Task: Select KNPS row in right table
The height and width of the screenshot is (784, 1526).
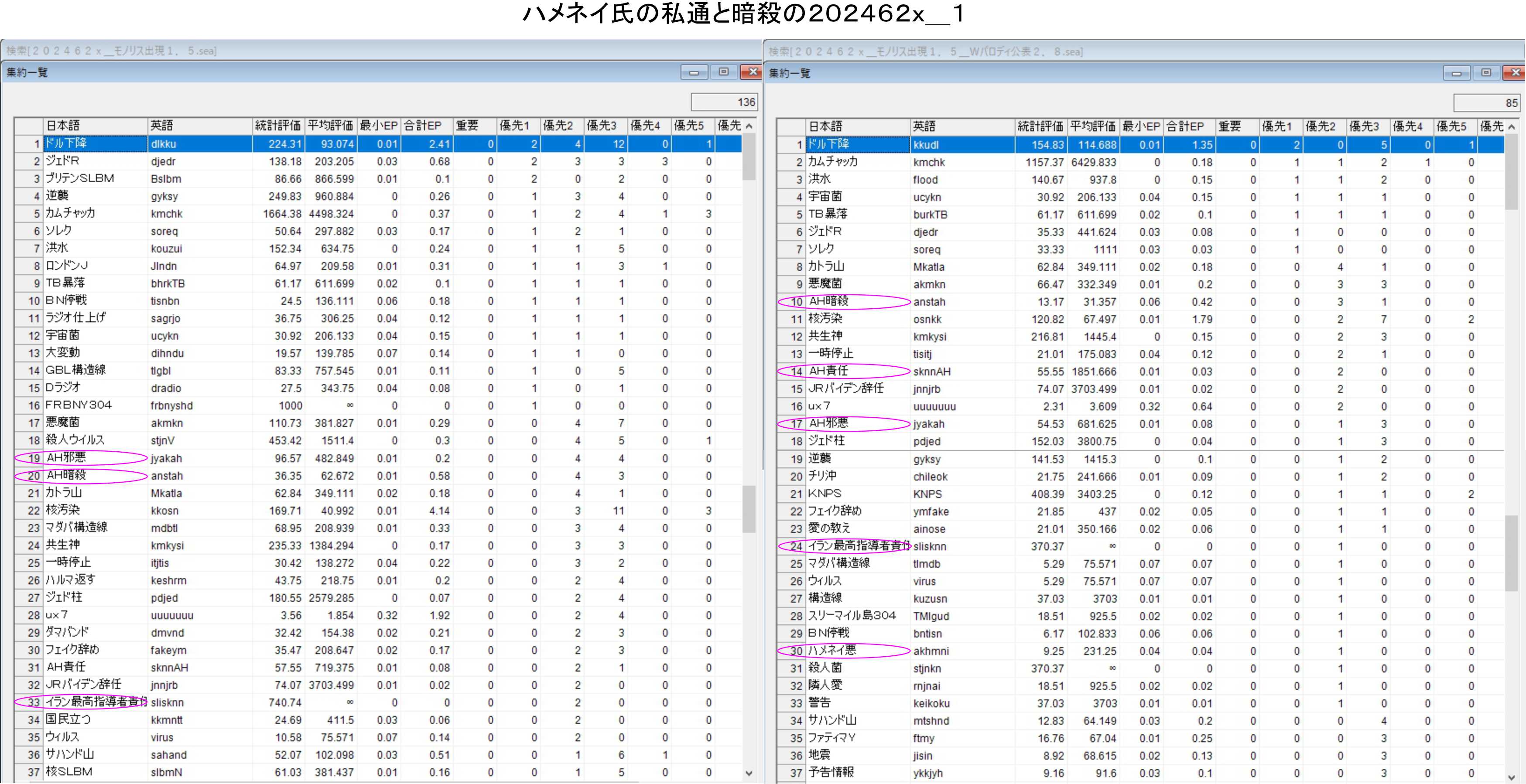Action: (x=1140, y=494)
